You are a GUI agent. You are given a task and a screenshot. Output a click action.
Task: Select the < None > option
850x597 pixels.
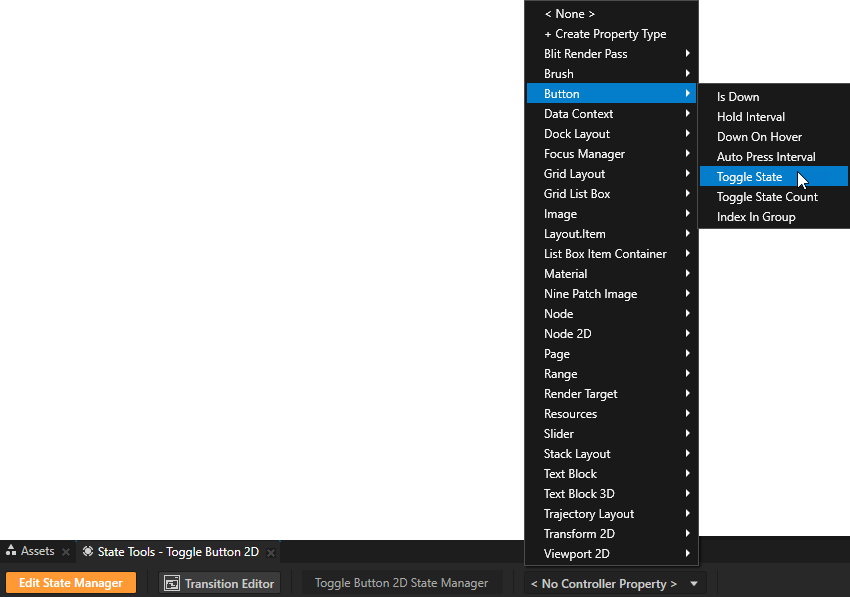[x=569, y=14]
